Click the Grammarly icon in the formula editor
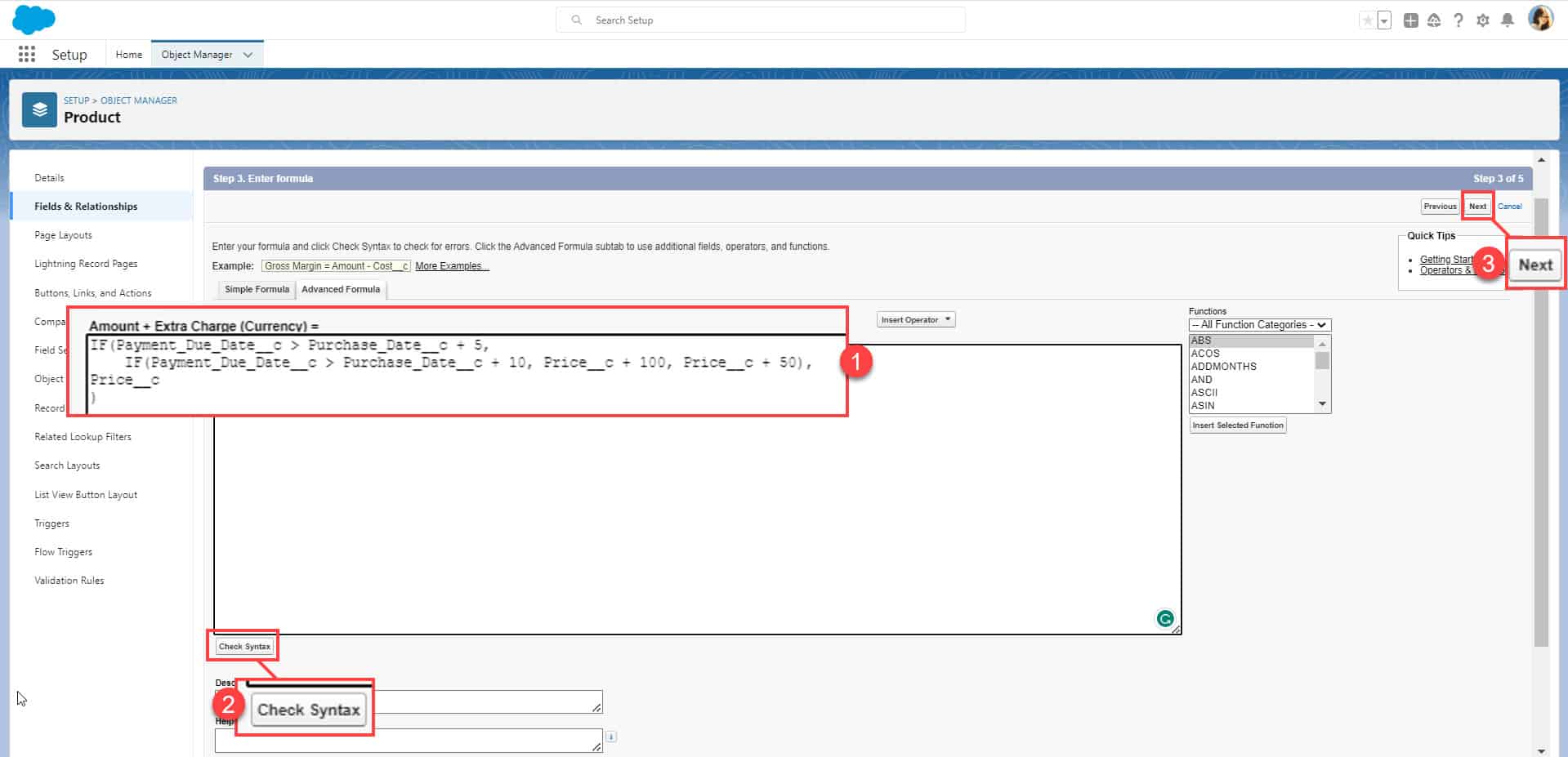Screen dimensions: 1568x757 pos(1165,618)
